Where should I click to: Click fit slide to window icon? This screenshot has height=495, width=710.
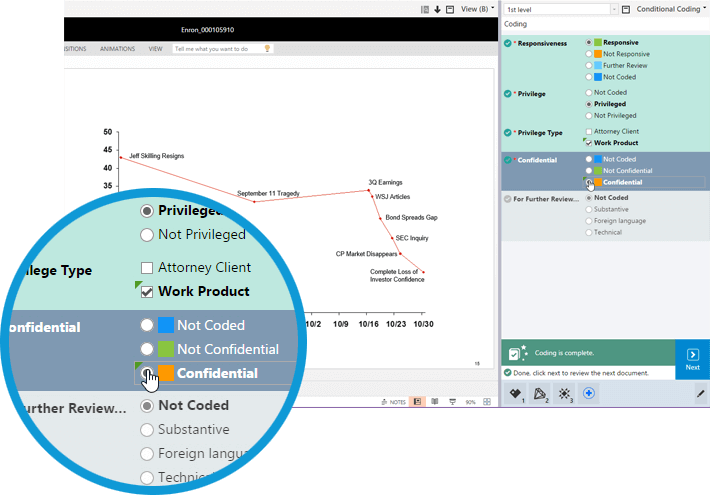(x=487, y=402)
